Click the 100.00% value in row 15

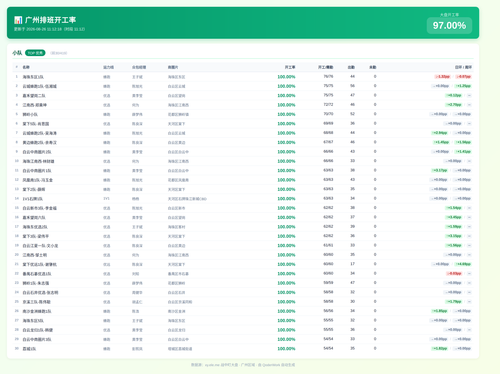[x=286, y=208]
